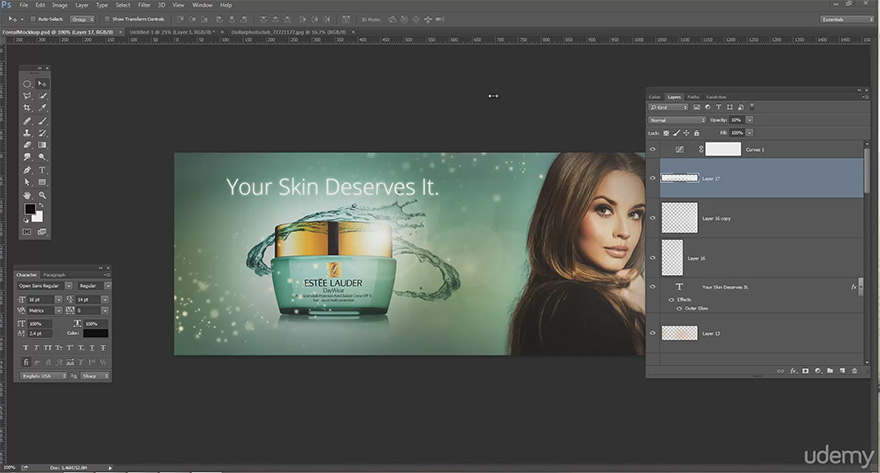
Task: Open the Fill slider arrow
Action: 749,133
